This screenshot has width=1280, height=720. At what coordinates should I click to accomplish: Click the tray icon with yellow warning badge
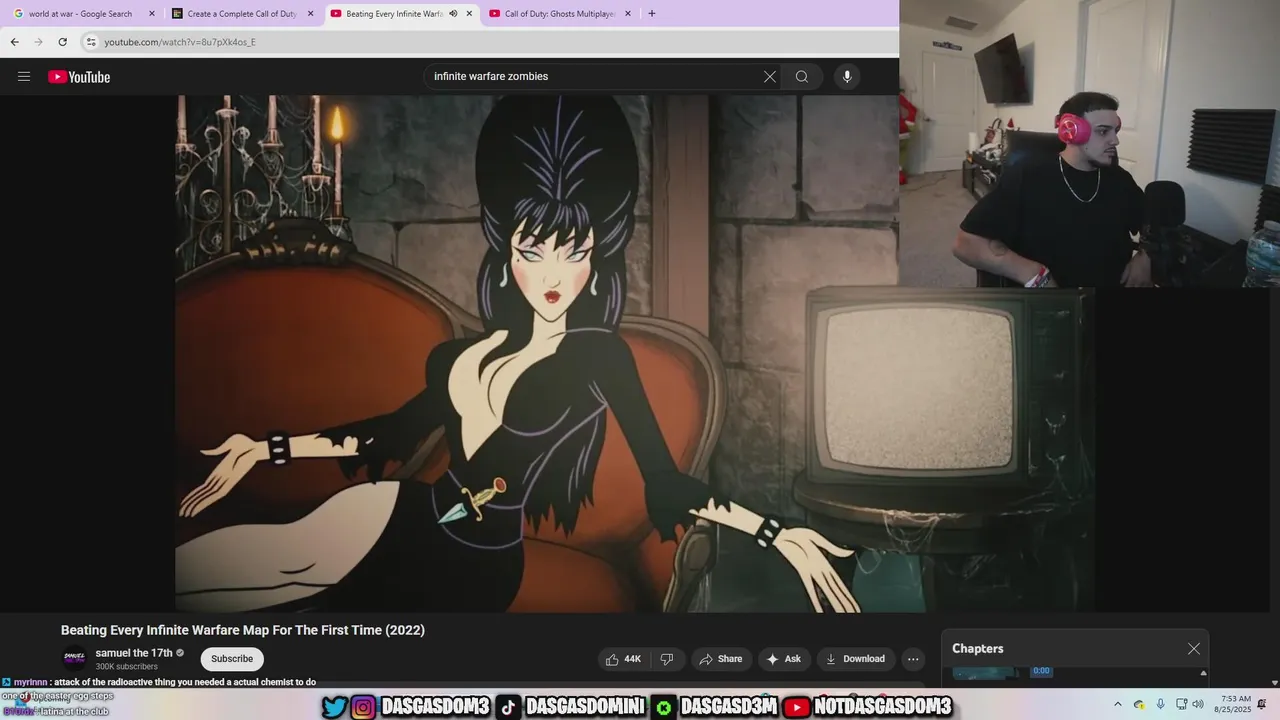pos(1139,705)
